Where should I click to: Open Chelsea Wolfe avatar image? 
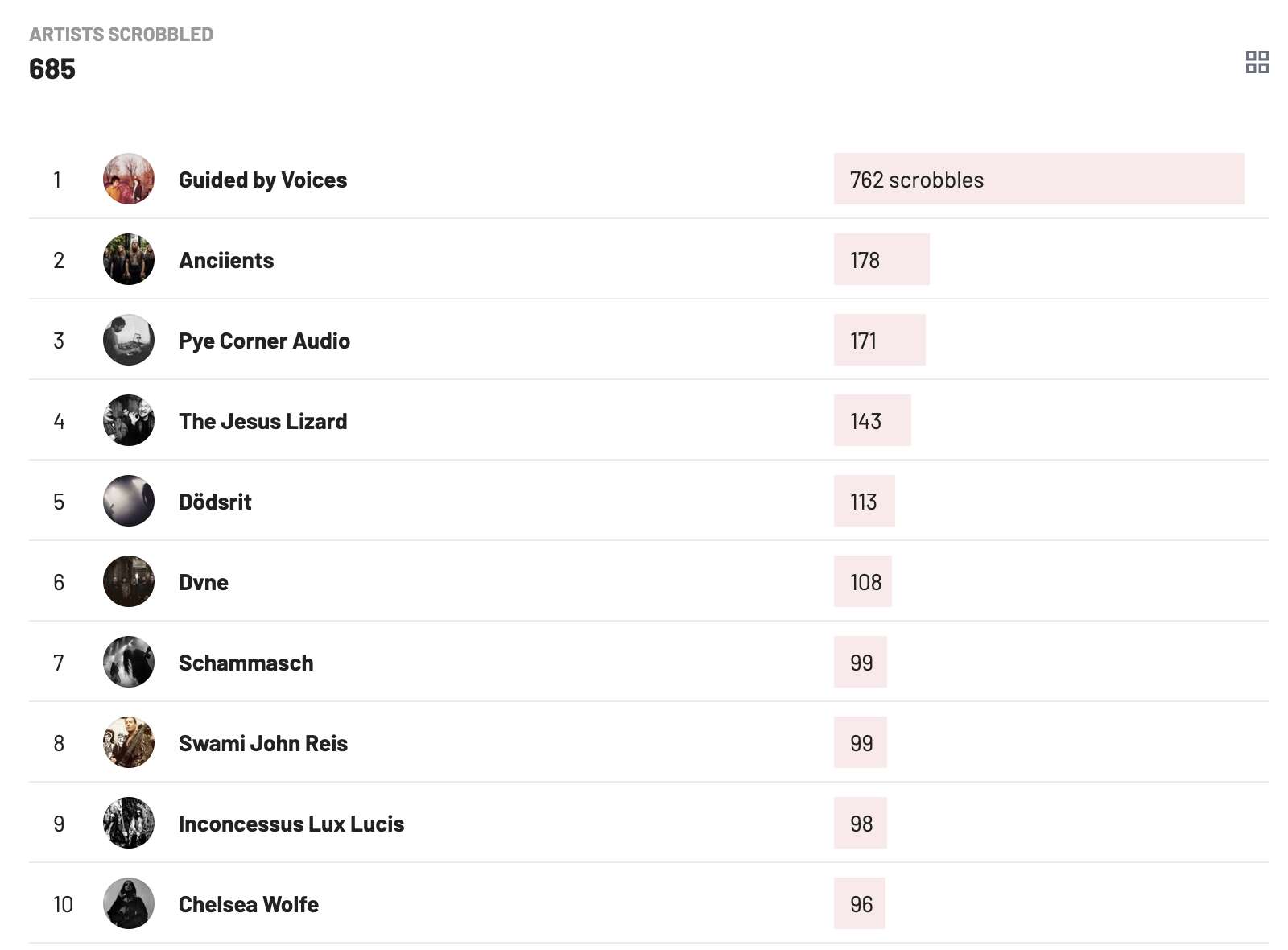[x=129, y=903]
